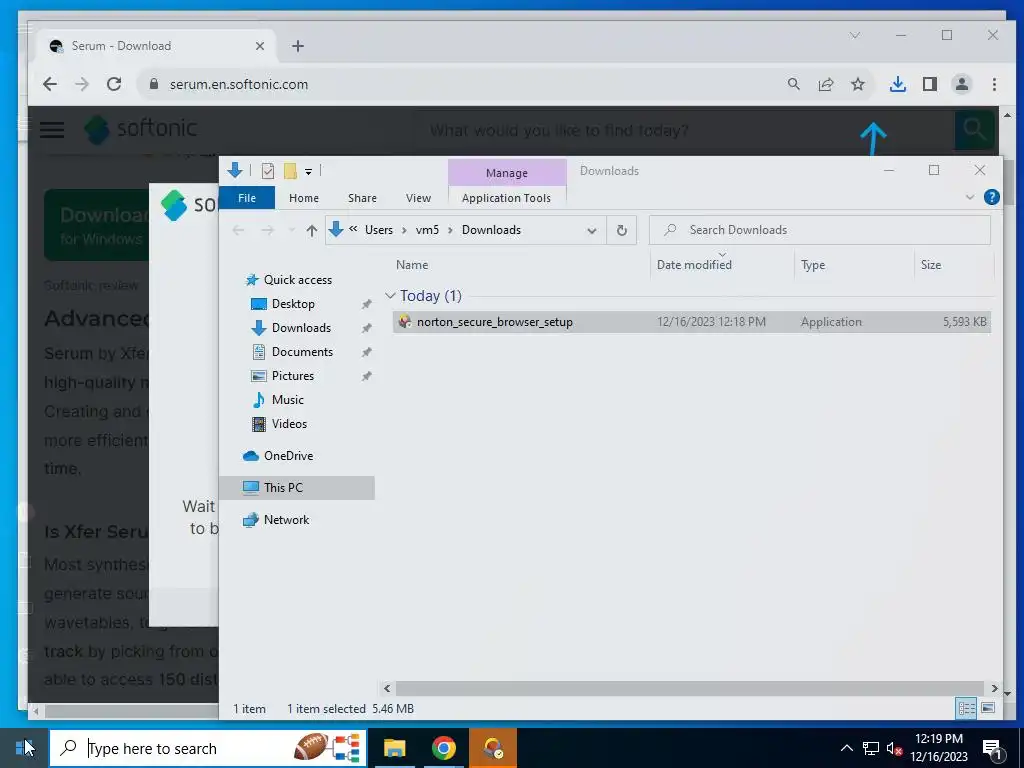The image size is (1024, 768).
Task: Select norton_secure_browser_setup file
Action: click(692, 322)
